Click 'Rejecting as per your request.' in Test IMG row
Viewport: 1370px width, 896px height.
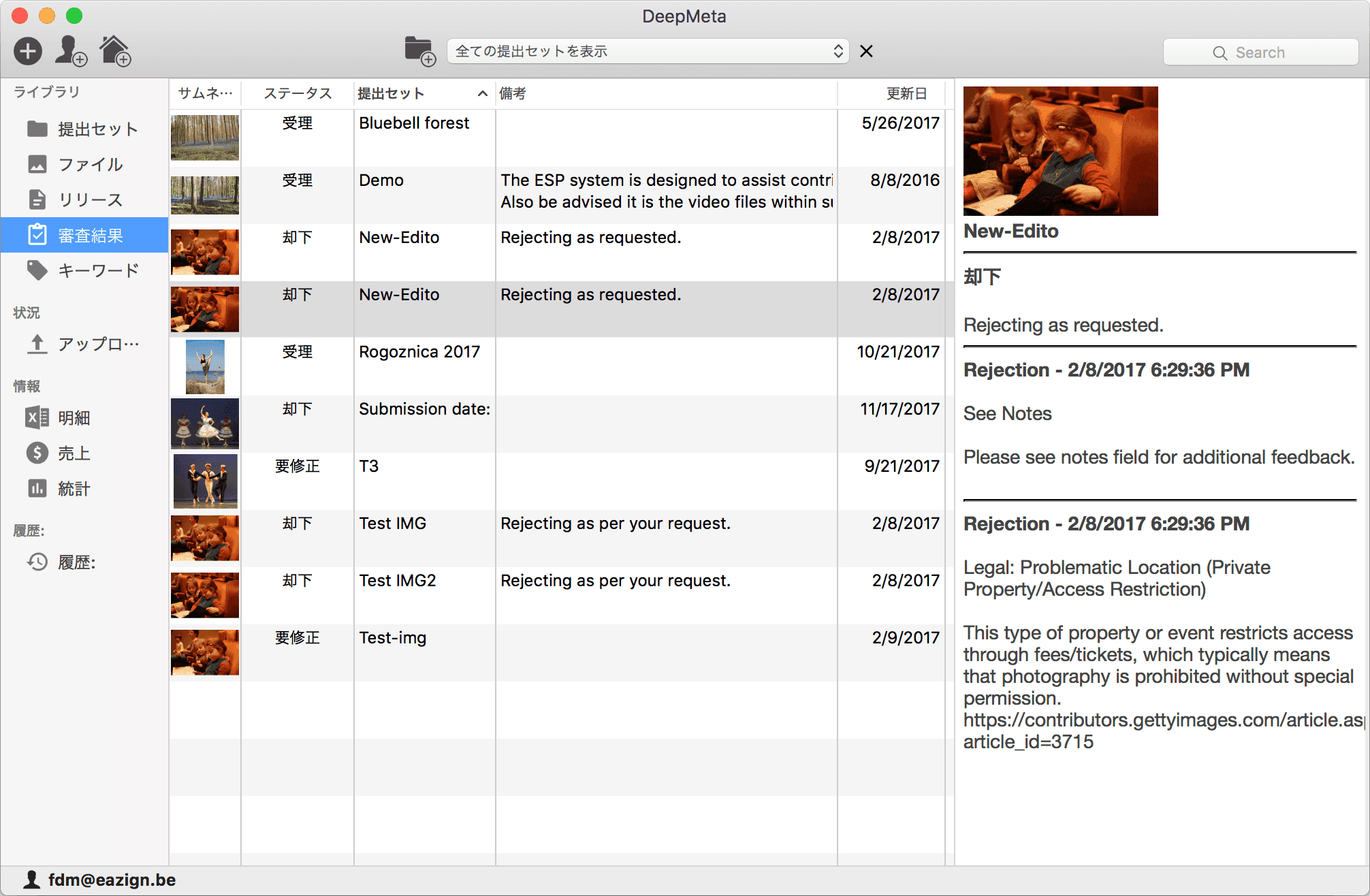tap(616, 524)
